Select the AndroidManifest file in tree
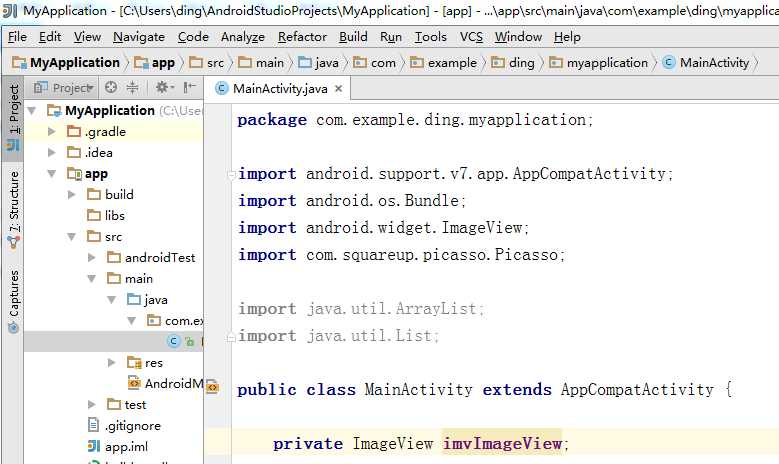Screen dimensions: 779x464 point(165,384)
